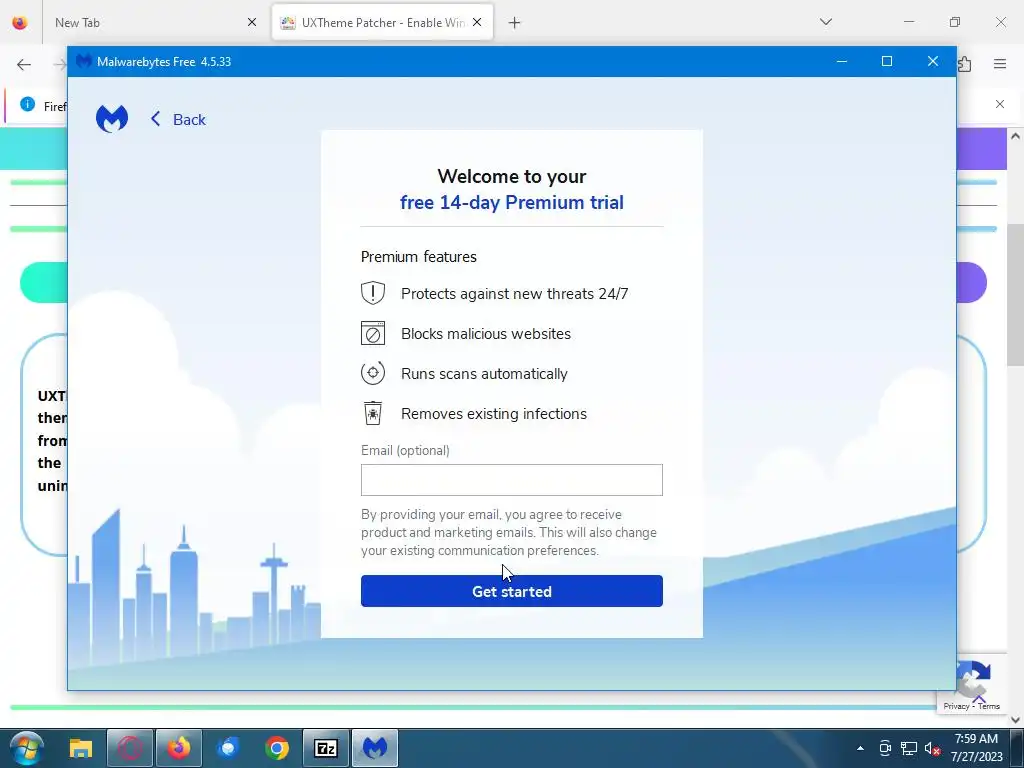Maximize the Malwarebytes window

(887, 61)
